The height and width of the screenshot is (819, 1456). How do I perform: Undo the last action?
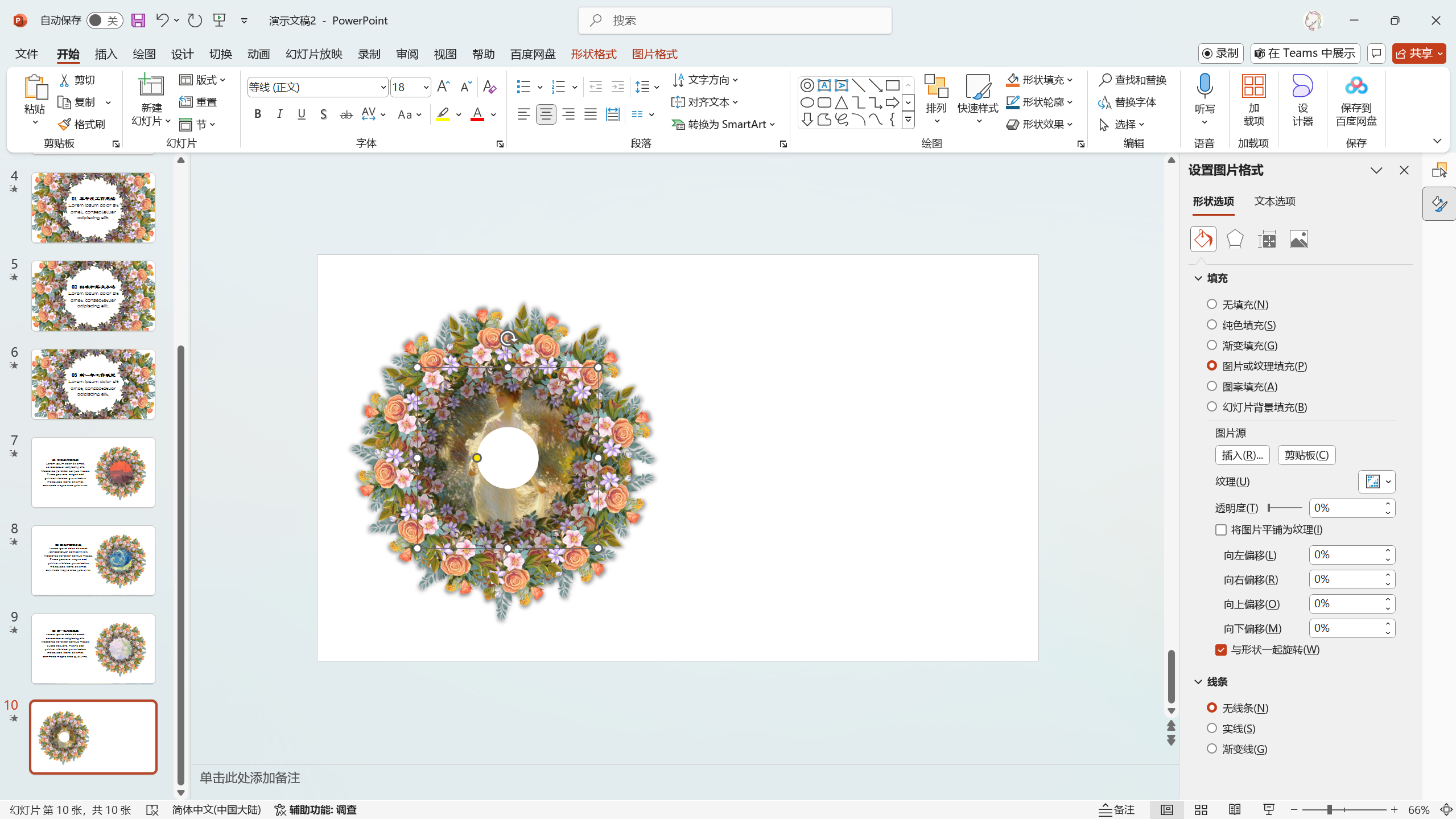pos(162,20)
